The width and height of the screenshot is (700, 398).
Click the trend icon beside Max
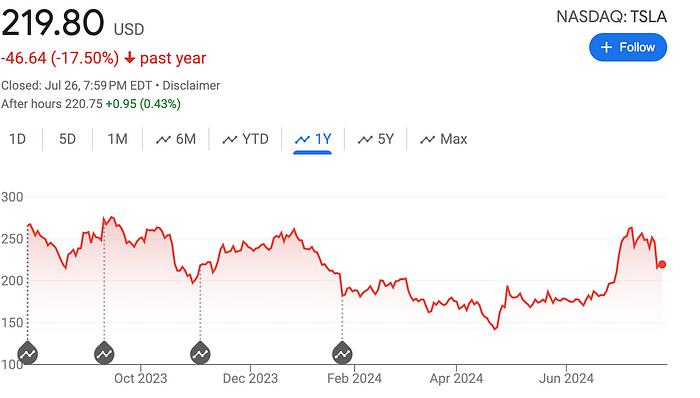click(427, 140)
